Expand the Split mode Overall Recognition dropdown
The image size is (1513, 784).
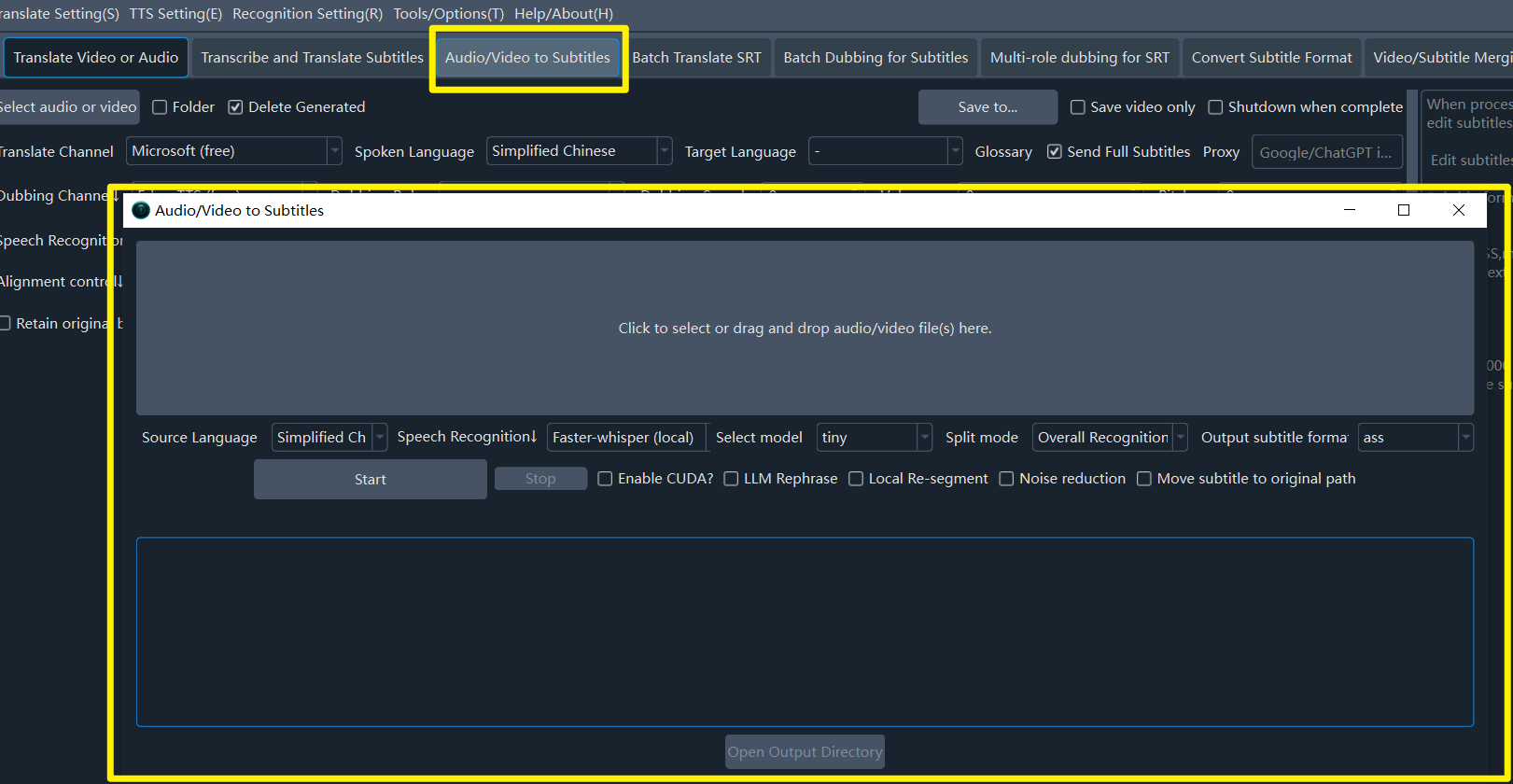(x=1109, y=438)
